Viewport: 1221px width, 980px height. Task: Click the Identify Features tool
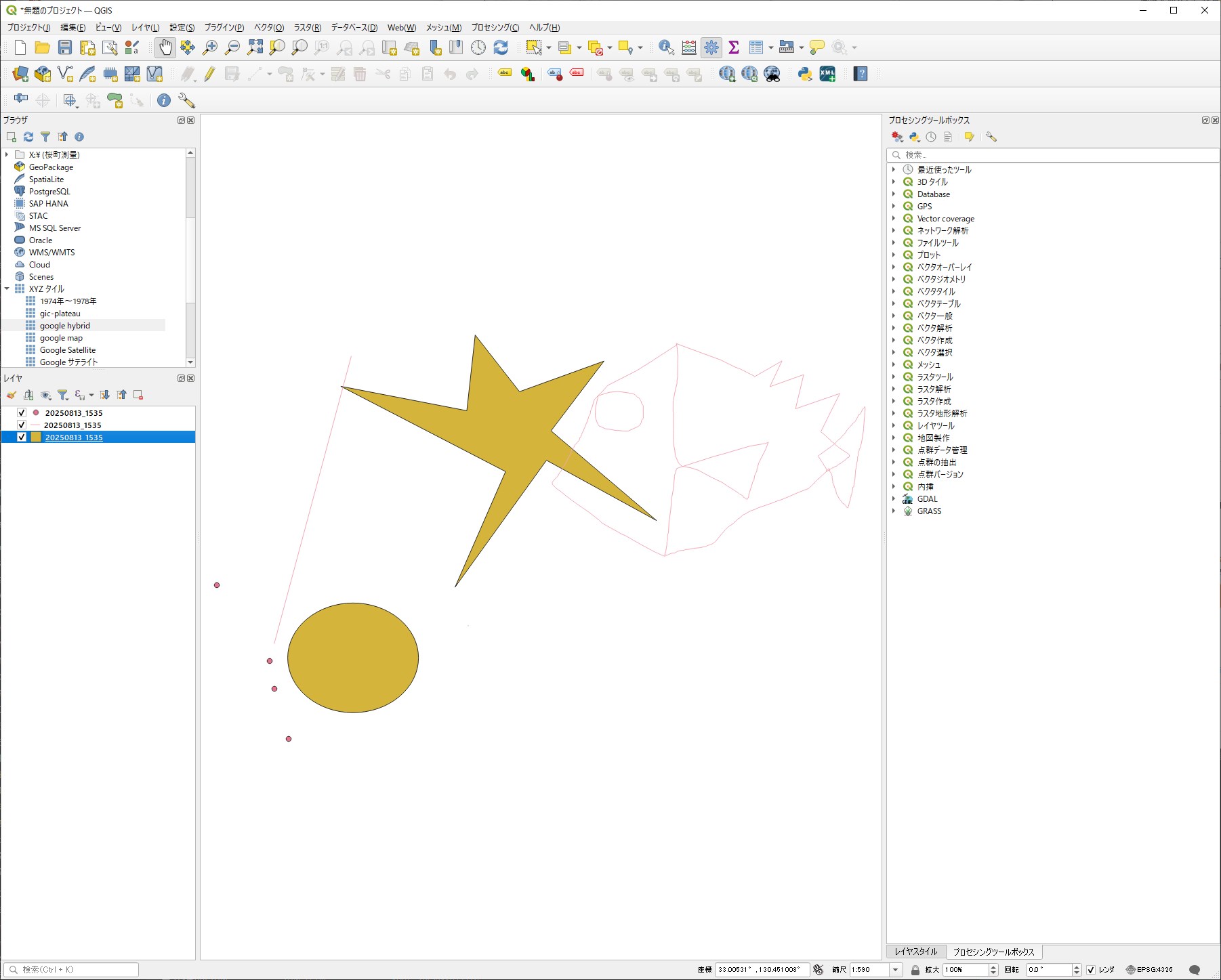tap(666, 47)
